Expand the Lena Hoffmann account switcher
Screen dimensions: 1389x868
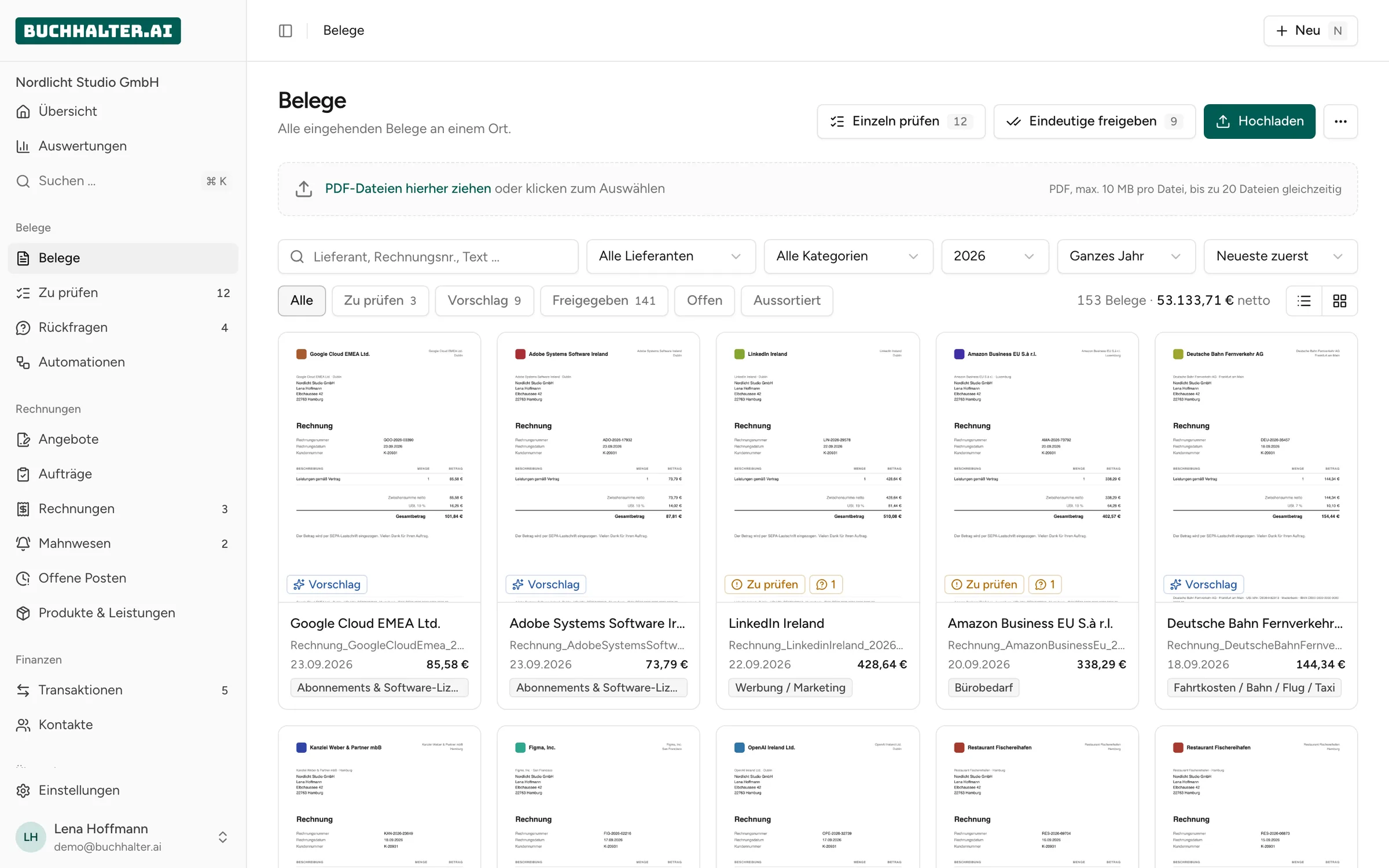click(x=123, y=837)
